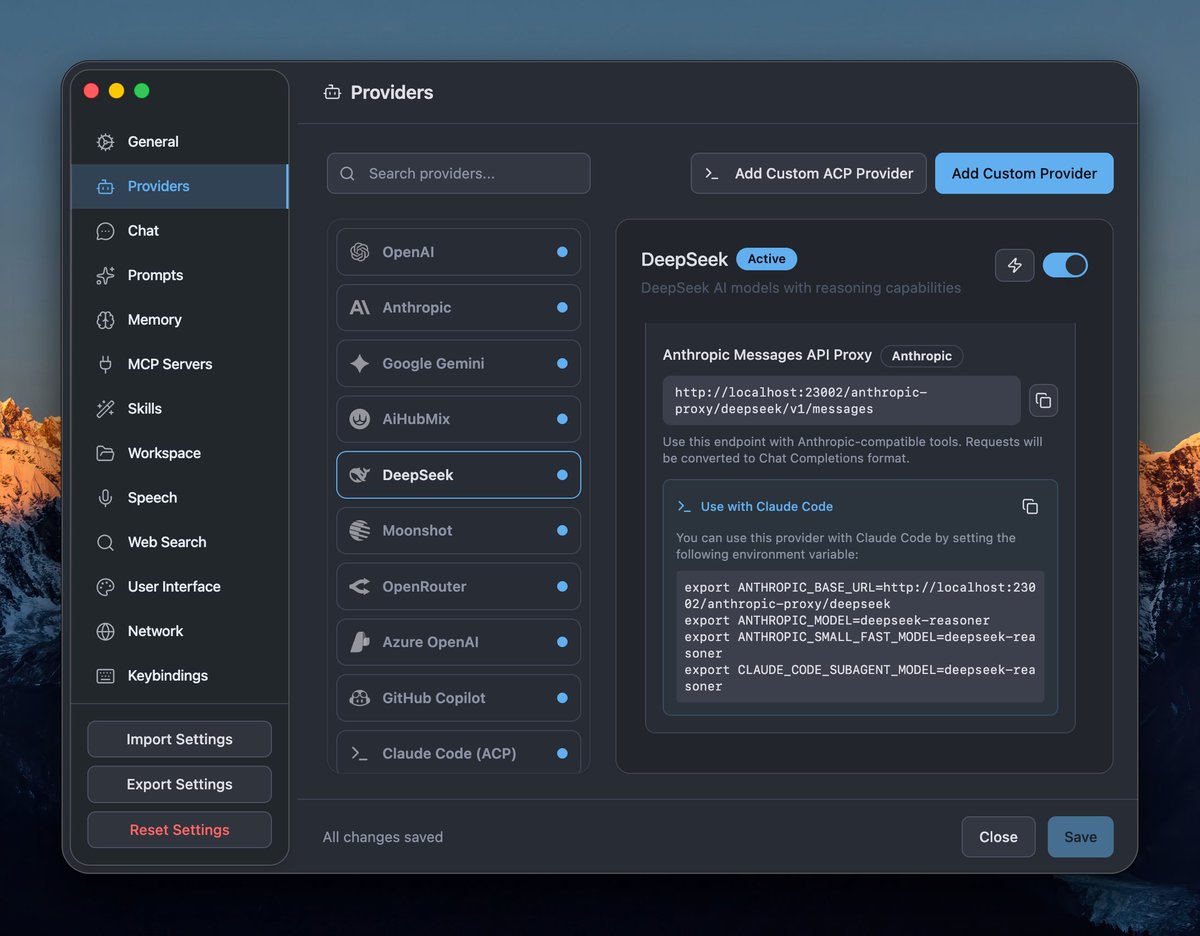
Task: Click the Use with Claude Code heading
Action: [x=767, y=507]
